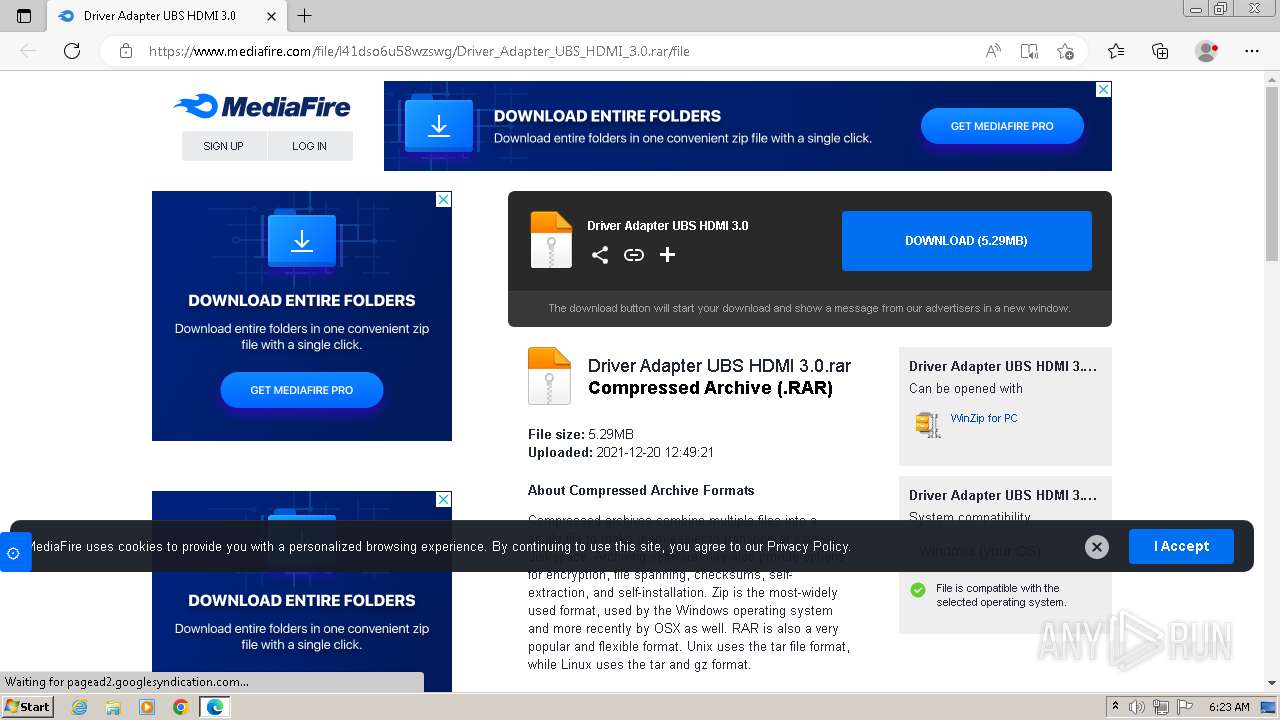Dismiss the cookie notice with X
The height and width of the screenshot is (720, 1280).
(x=1097, y=547)
